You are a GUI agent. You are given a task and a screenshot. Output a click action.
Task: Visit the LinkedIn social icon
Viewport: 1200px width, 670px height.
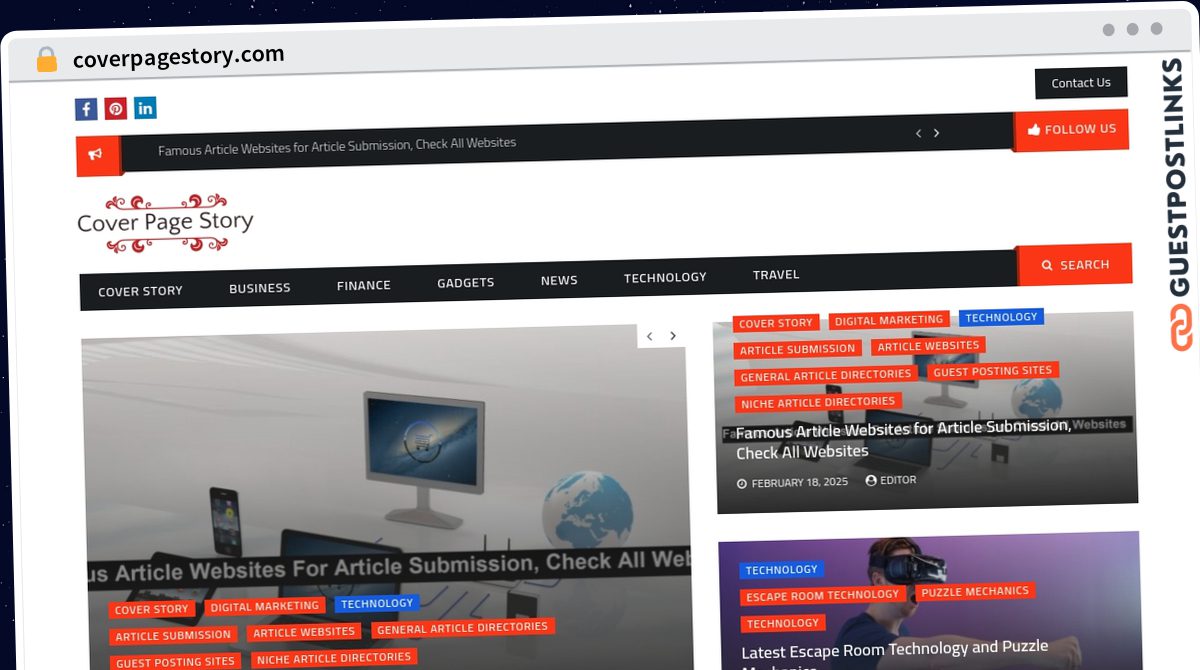pyautogui.click(x=145, y=108)
